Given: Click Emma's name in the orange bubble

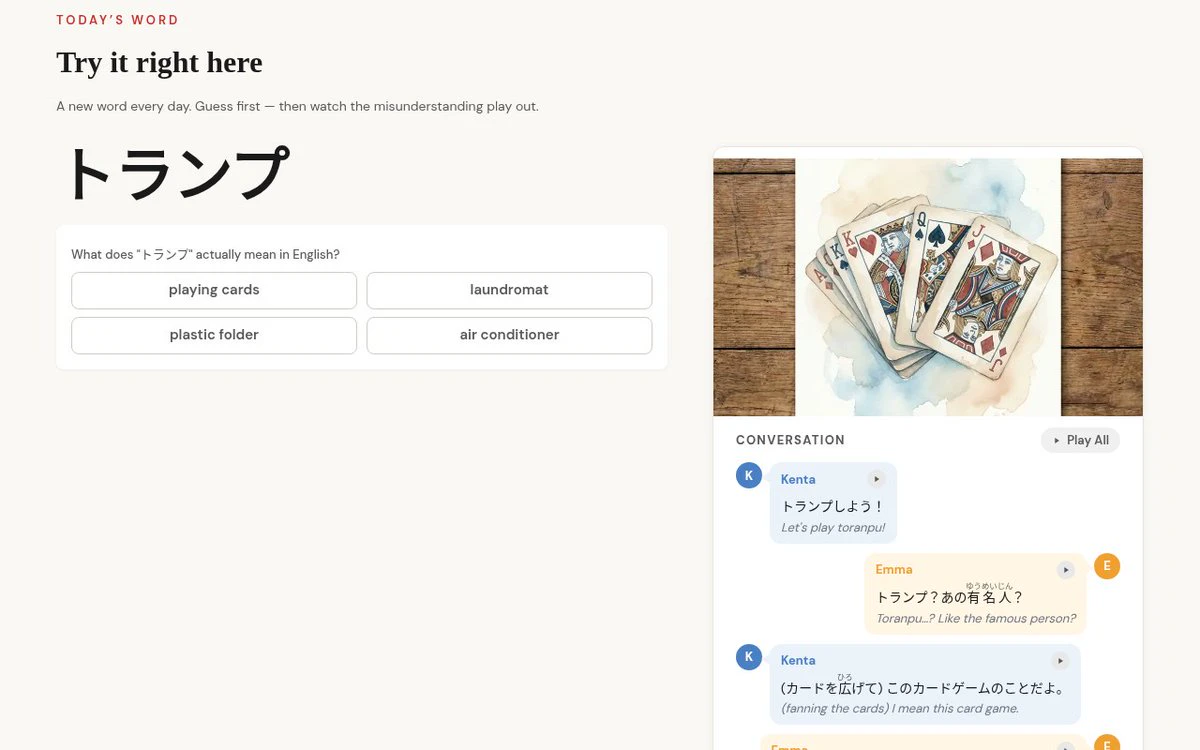Looking at the screenshot, I should point(894,570).
